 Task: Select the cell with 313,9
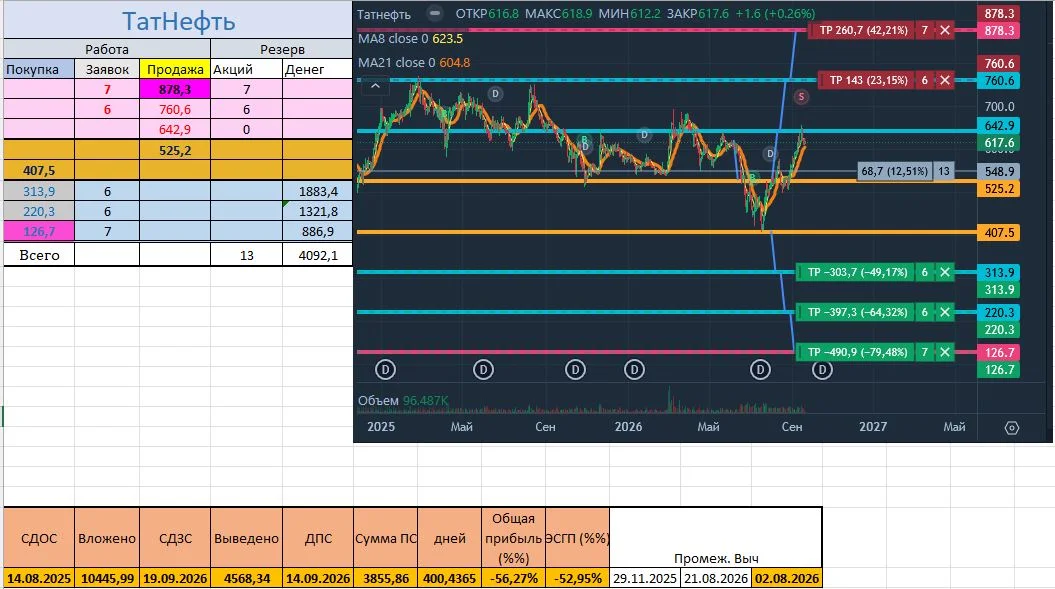[39, 192]
